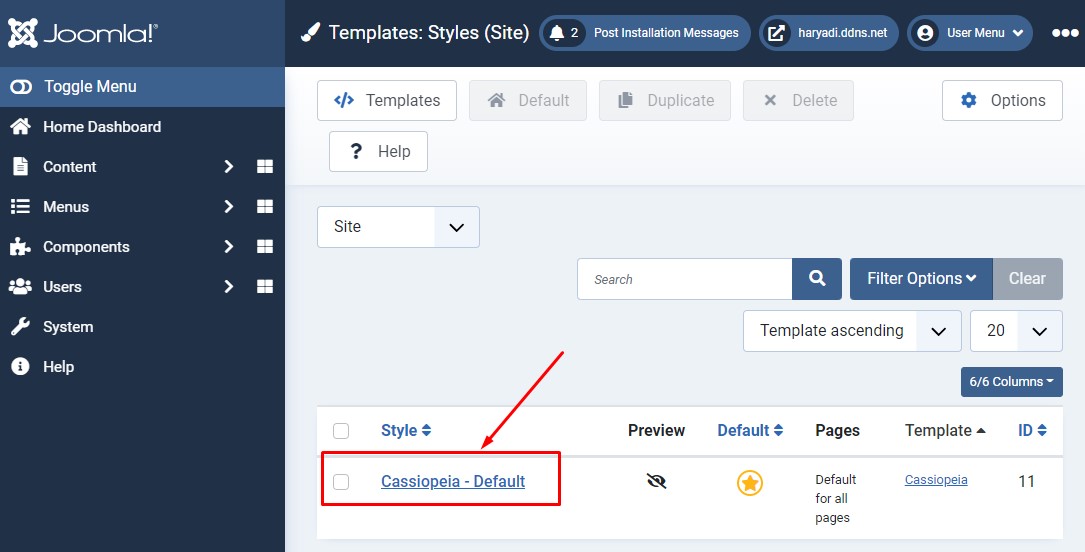This screenshot has width=1085, height=552.
Task: Click the Joomla logo
Action: (x=83, y=33)
